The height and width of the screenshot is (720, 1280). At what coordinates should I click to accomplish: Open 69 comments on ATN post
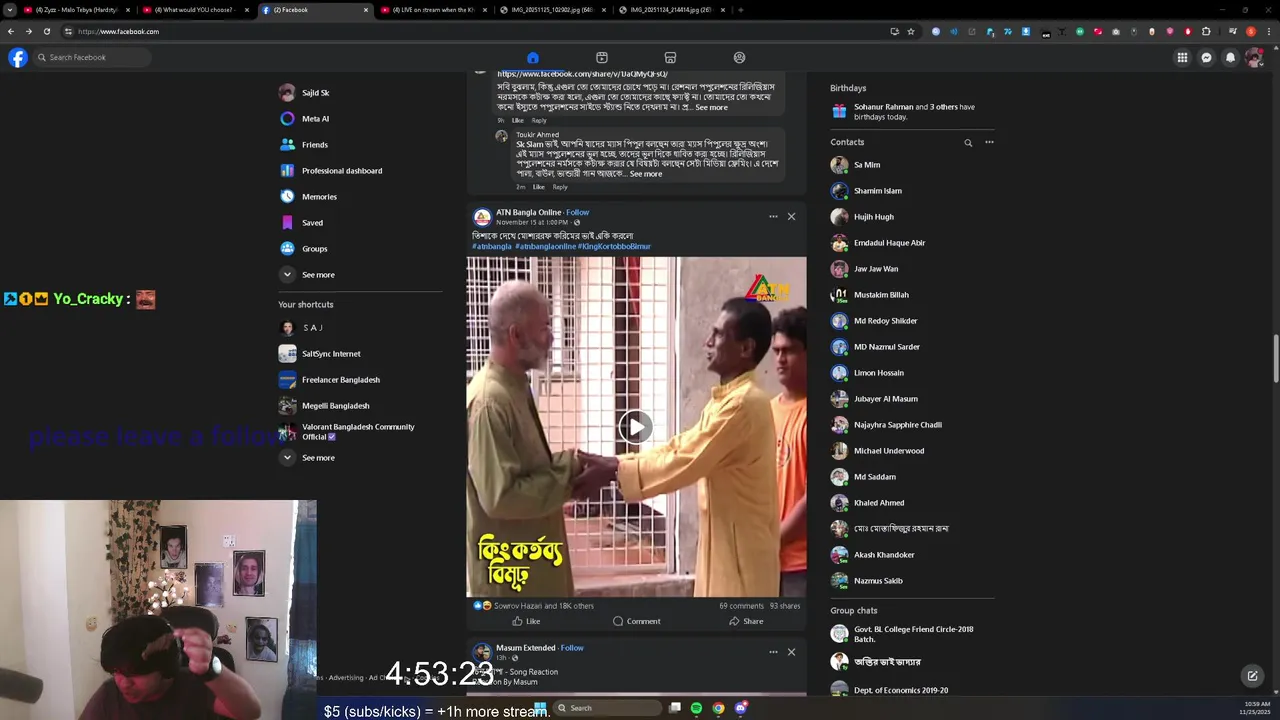(741, 606)
